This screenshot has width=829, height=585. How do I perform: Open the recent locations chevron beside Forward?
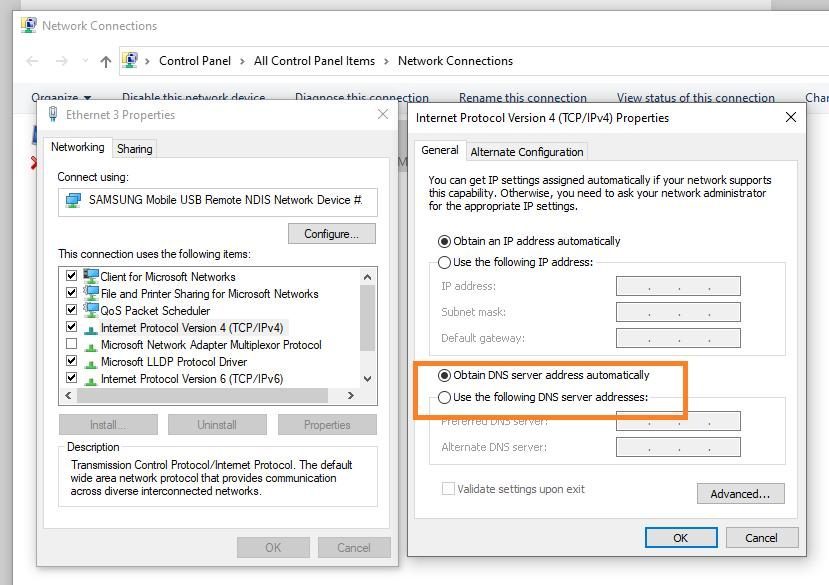(85, 61)
